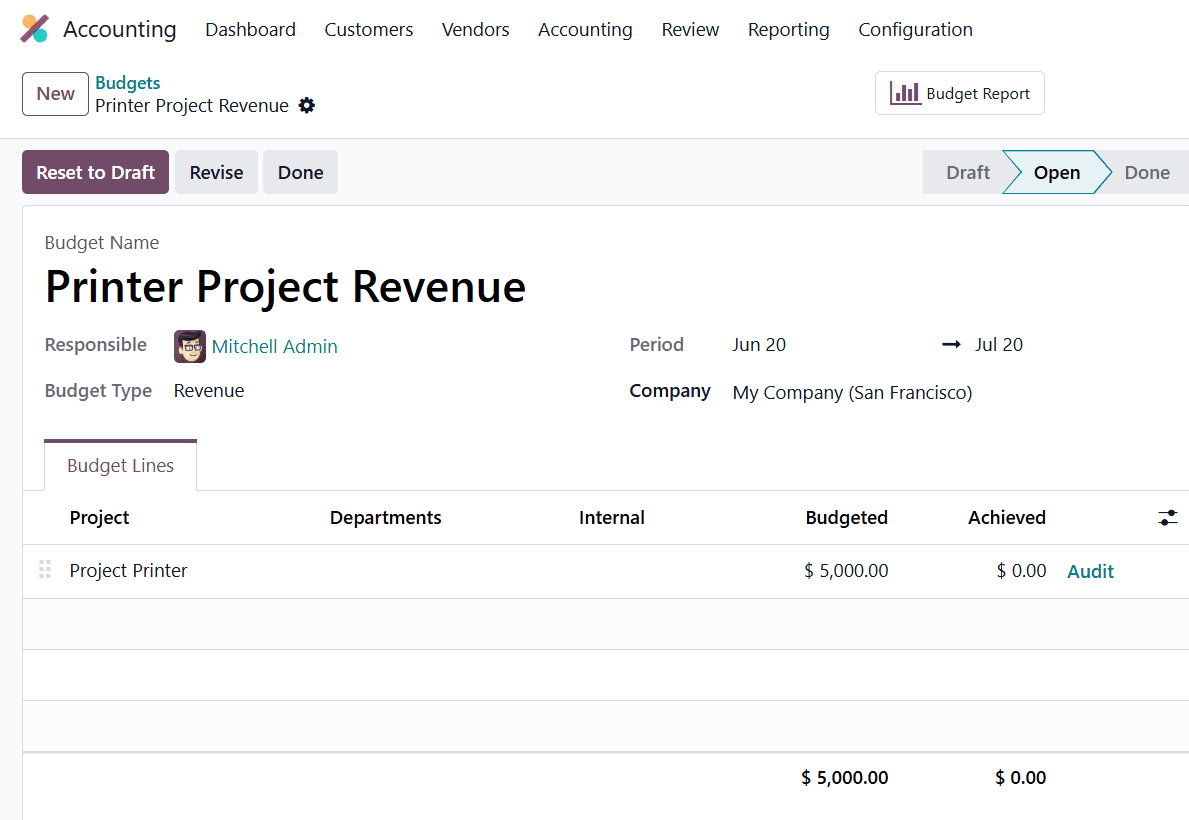This screenshot has height=820, width=1189.
Task: Open the column settings adjust icon
Action: pos(1168,517)
